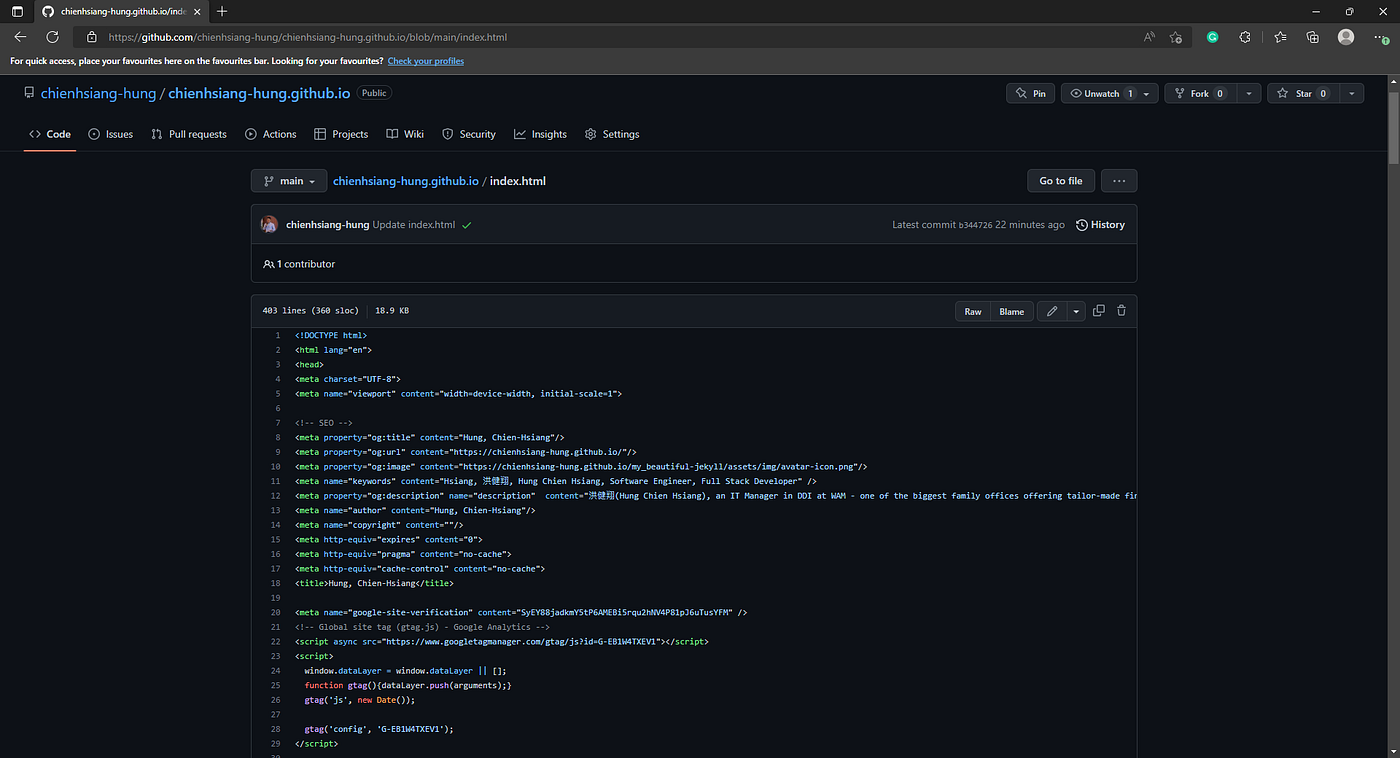View the green check commit status
The image size is (1400, 758).
[466, 225]
